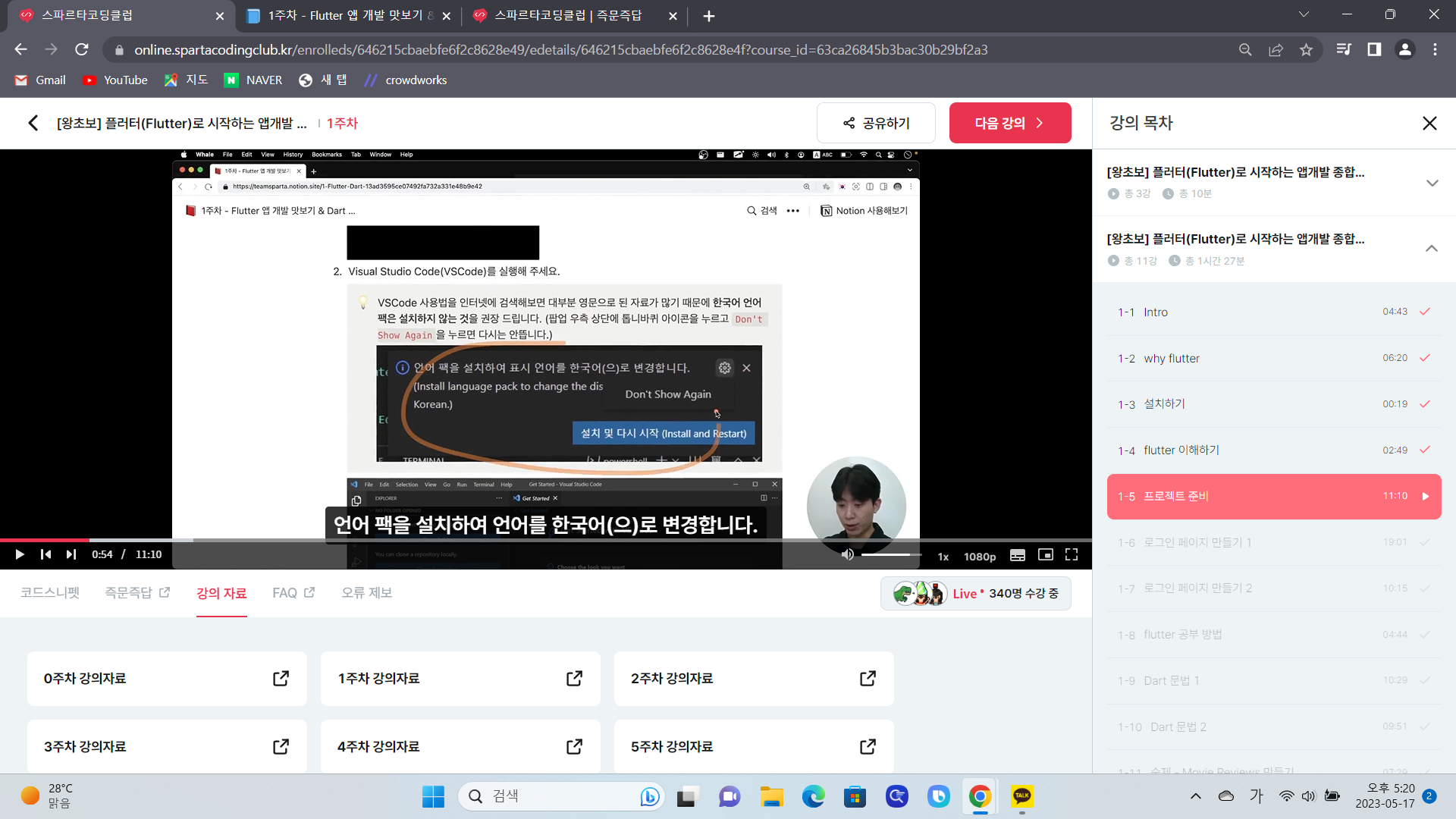Open Gmail bookmark
The width and height of the screenshot is (1456, 819).
point(41,80)
